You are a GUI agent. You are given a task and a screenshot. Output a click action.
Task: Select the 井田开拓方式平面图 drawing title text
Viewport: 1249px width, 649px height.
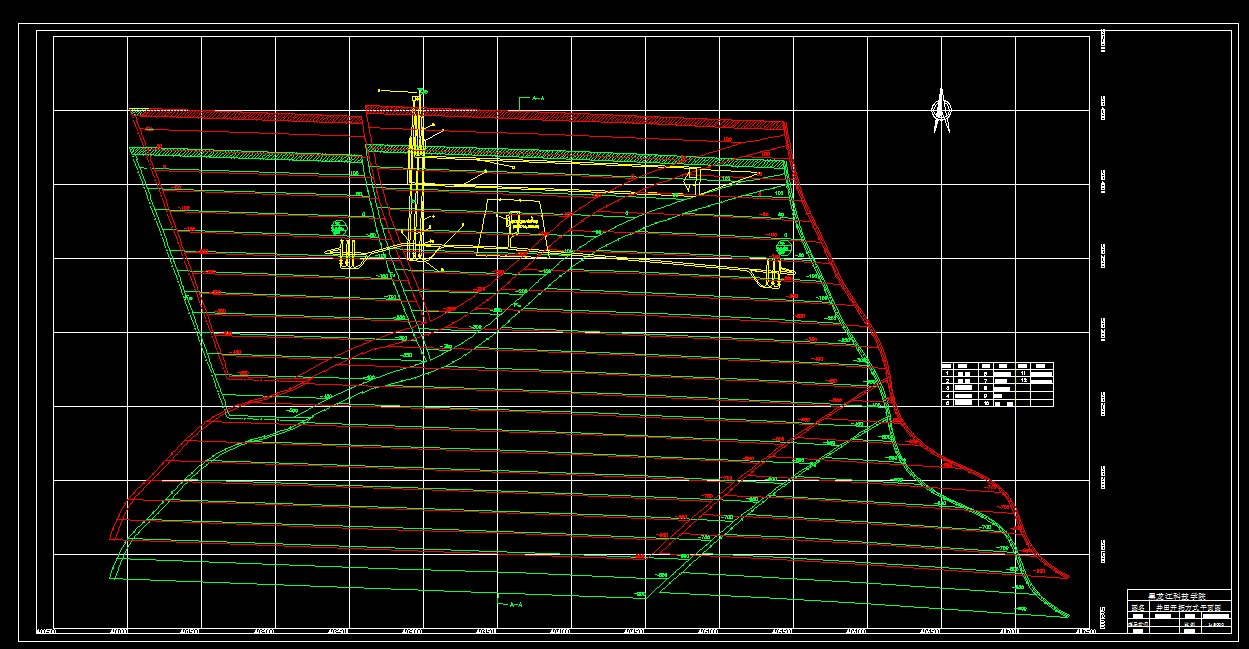point(1188,607)
